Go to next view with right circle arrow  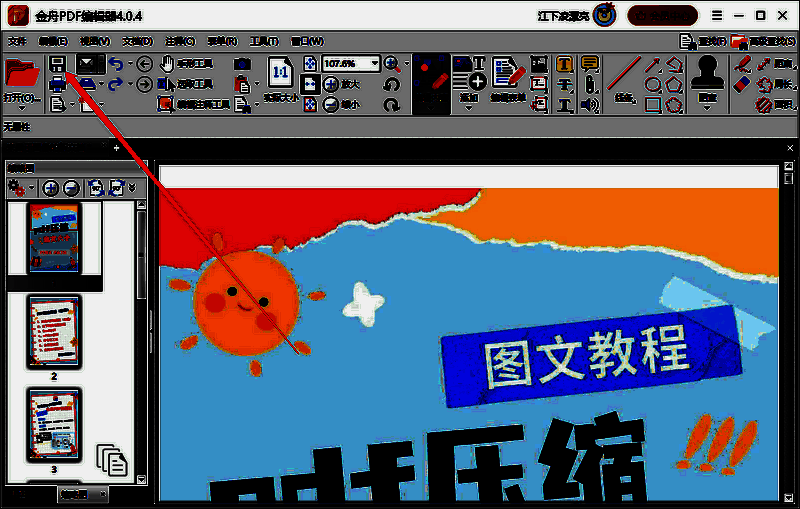[x=144, y=84]
